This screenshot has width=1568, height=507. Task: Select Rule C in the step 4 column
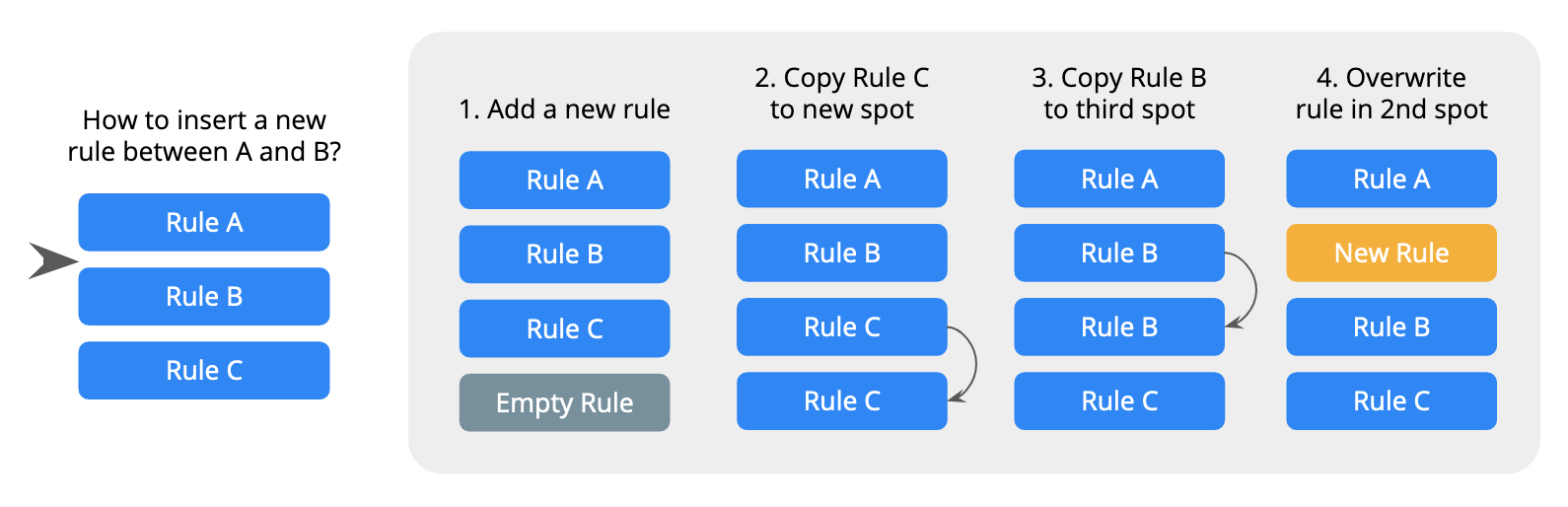[x=1390, y=401]
